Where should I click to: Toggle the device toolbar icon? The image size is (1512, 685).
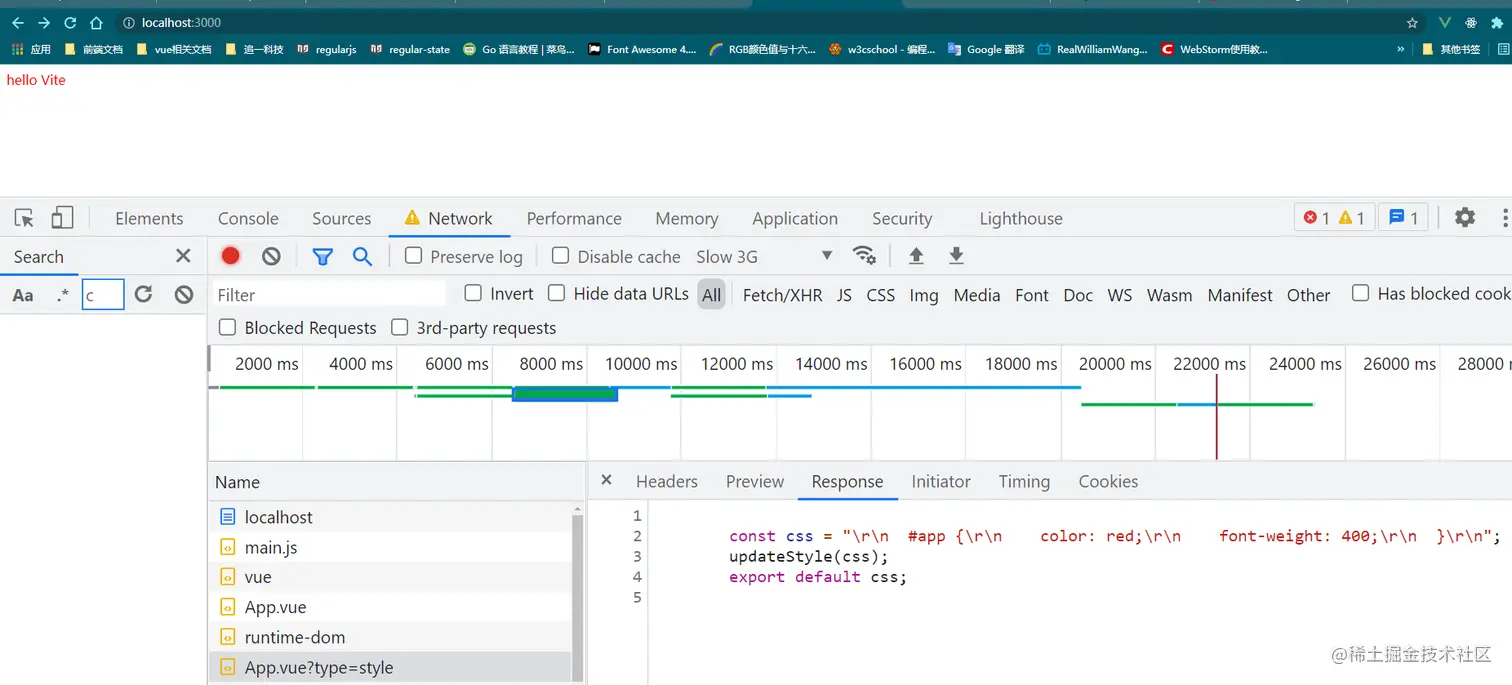pyautogui.click(x=62, y=217)
